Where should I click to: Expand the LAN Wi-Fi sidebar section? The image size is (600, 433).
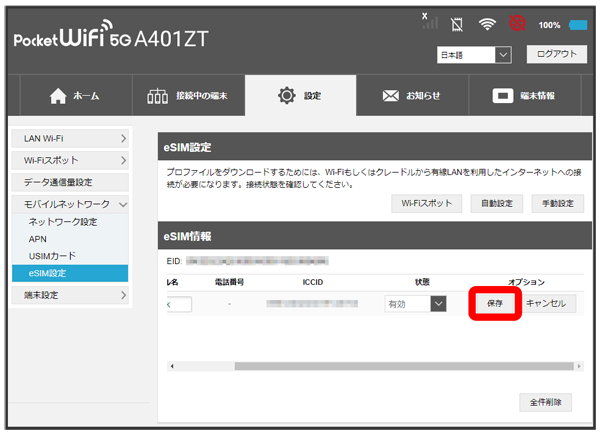(x=75, y=137)
